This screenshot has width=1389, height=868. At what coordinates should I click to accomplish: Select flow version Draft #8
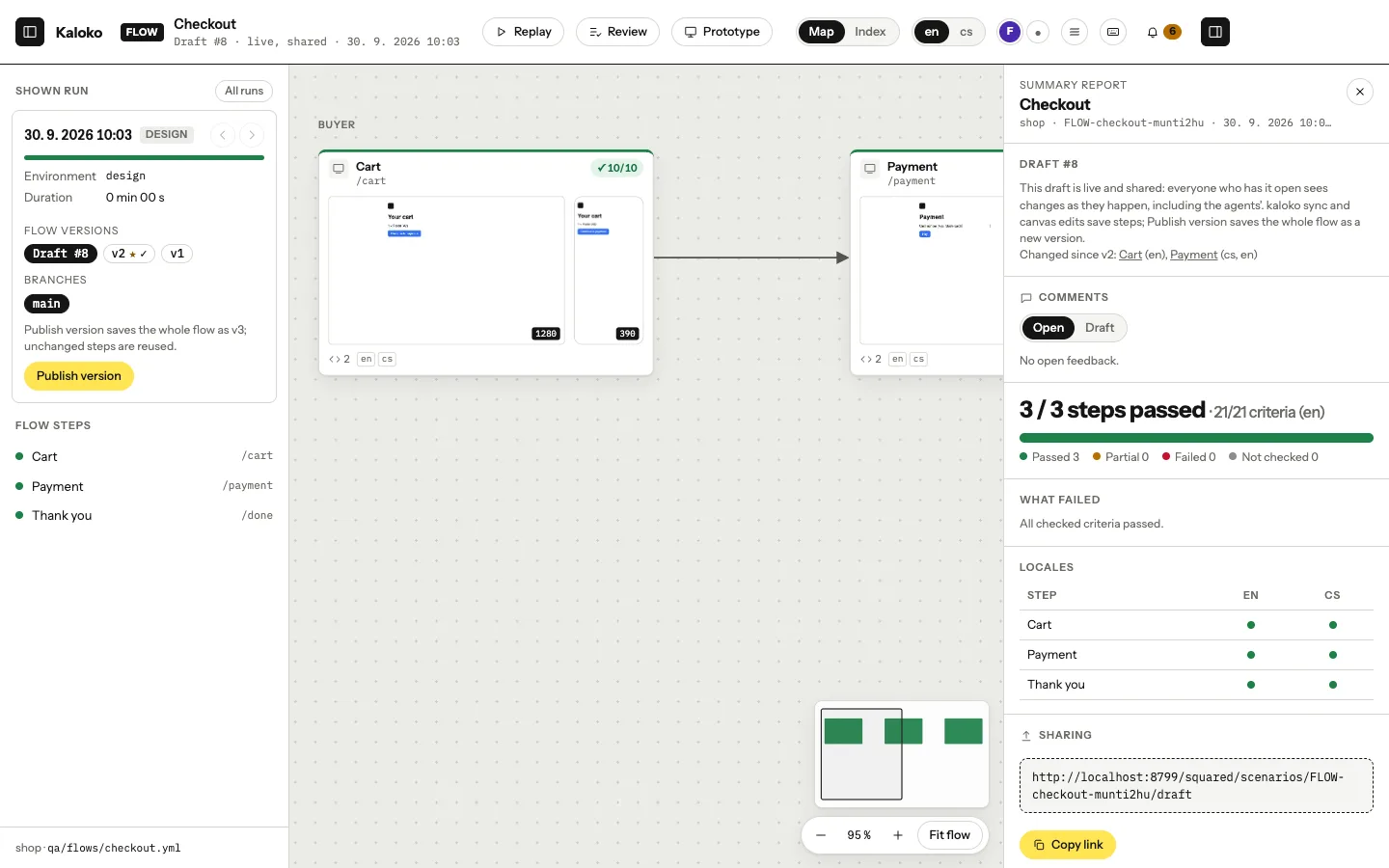(61, 254)
